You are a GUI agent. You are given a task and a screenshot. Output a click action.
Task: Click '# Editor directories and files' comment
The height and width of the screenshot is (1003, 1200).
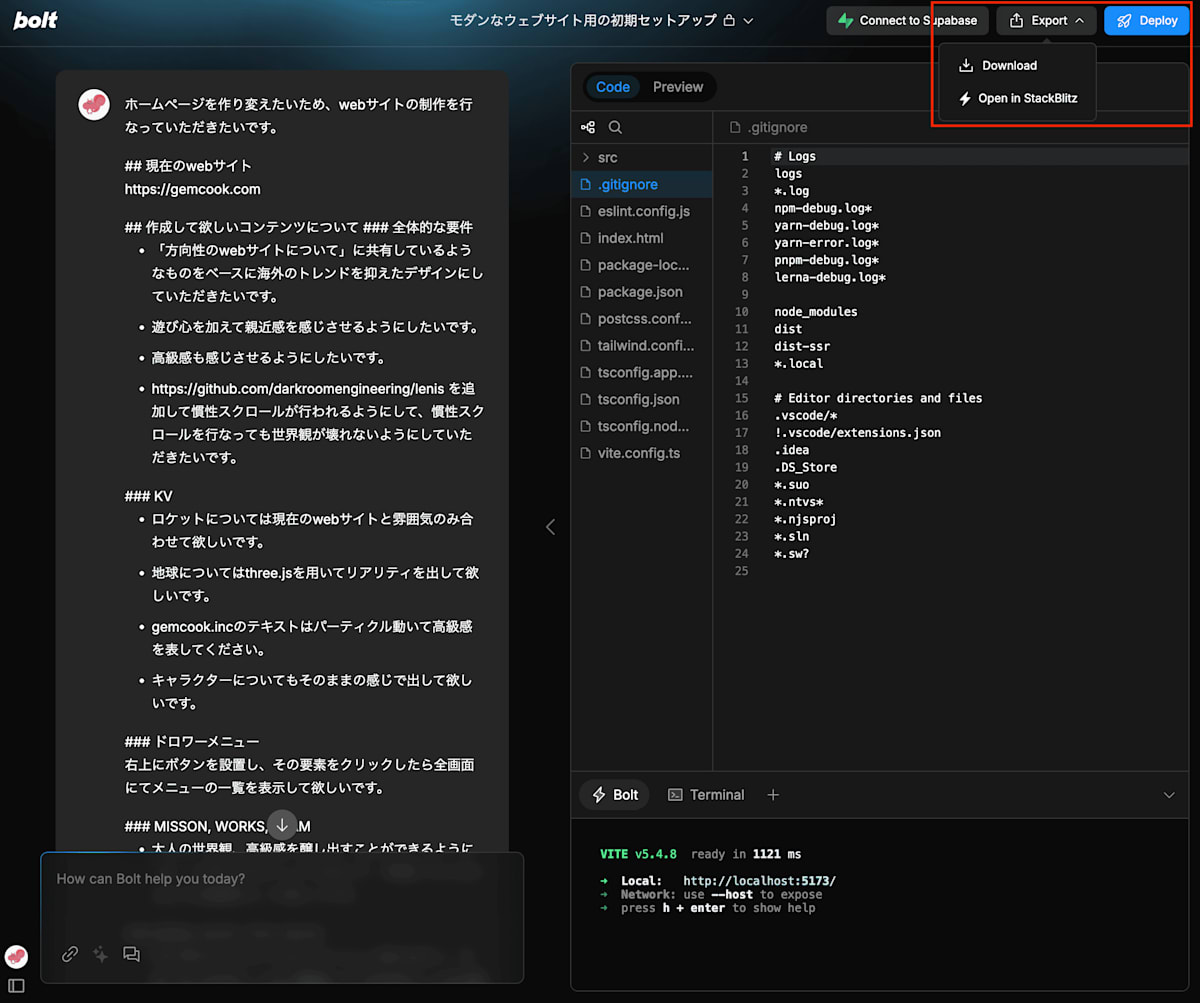pyautogui.click(x=878, y=398)
